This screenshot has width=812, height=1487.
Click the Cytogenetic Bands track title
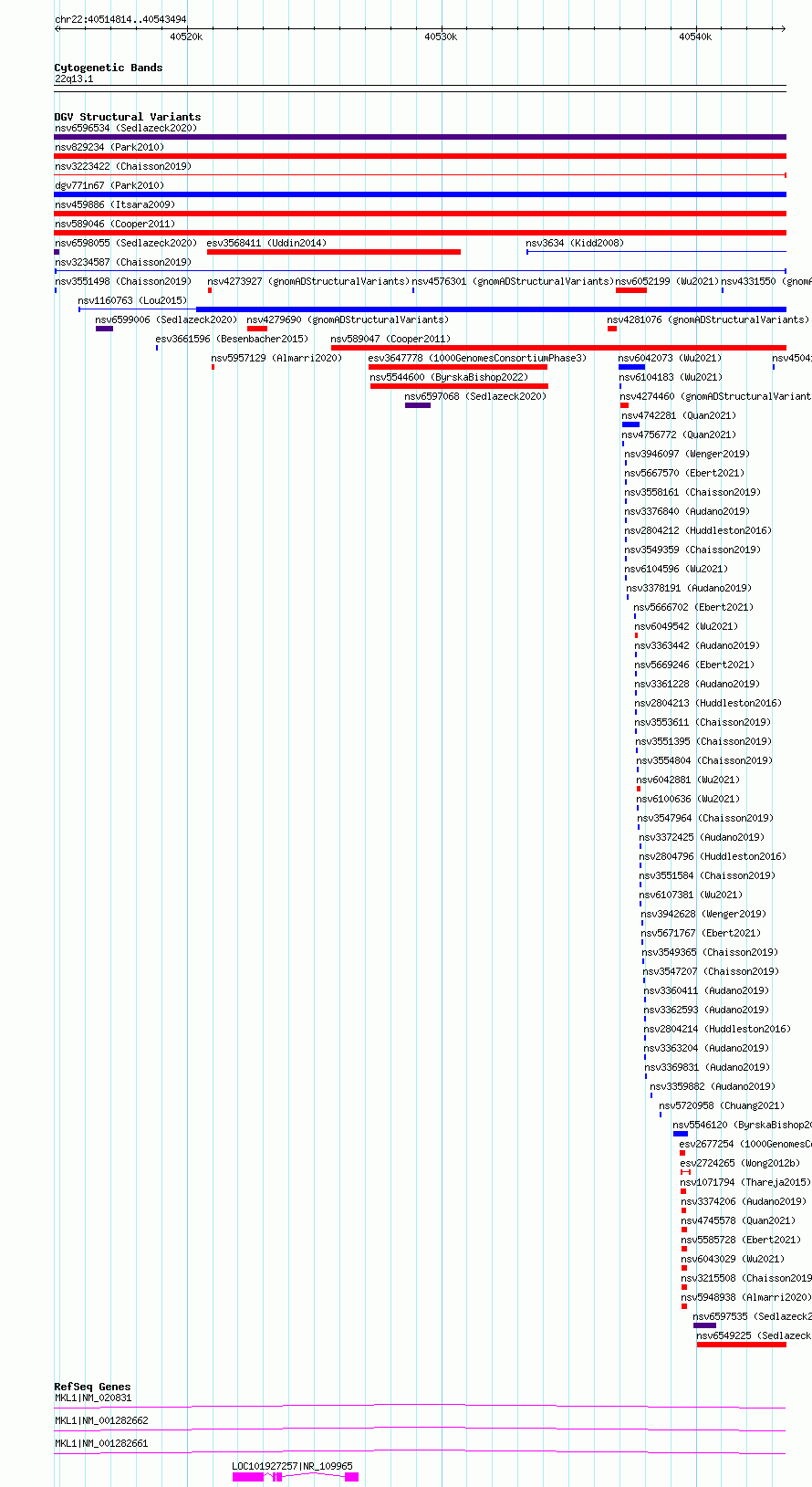pos(109,68)
